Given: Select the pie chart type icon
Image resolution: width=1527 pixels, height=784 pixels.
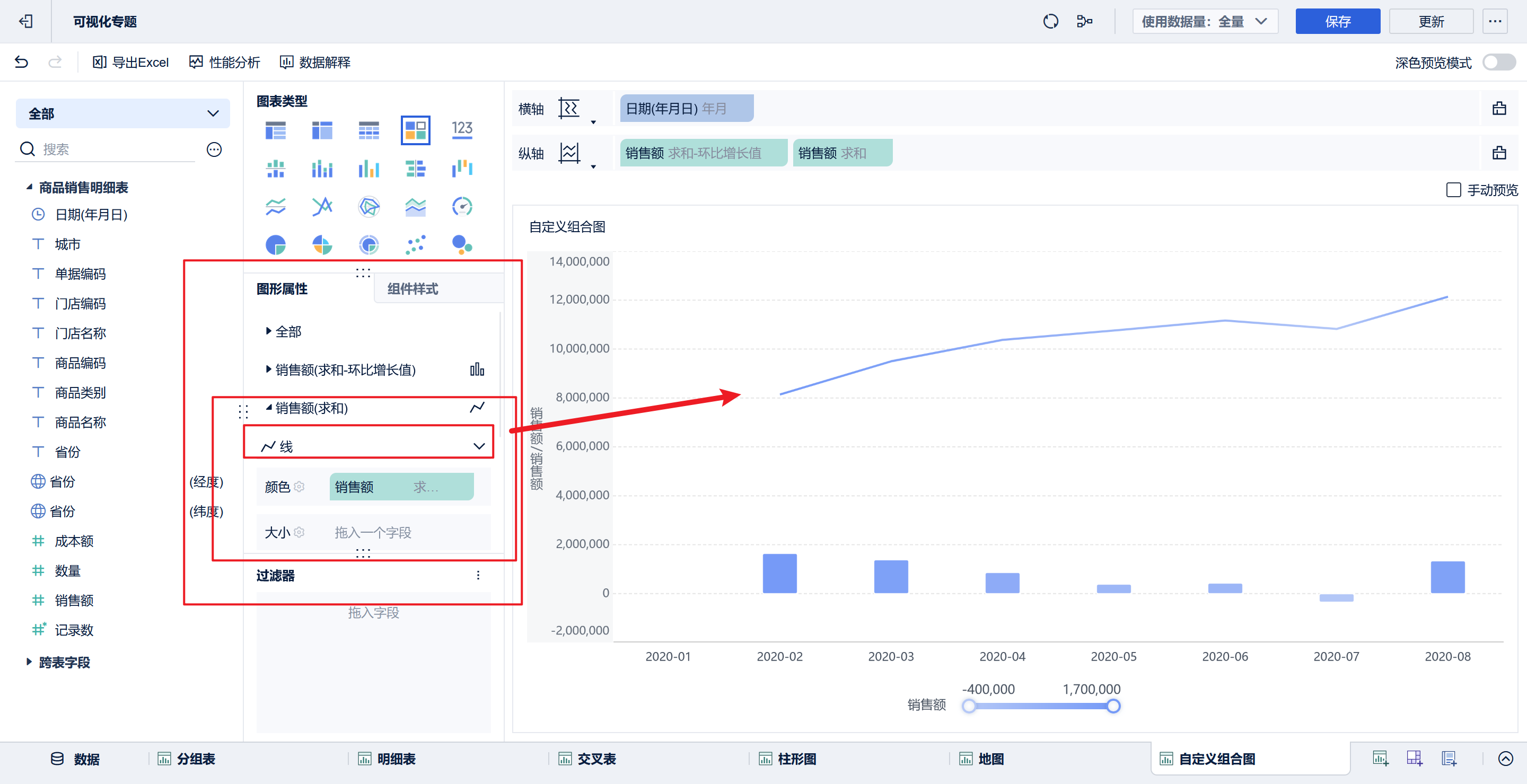Looking at the screenshot, I should (x=275, y=245).
